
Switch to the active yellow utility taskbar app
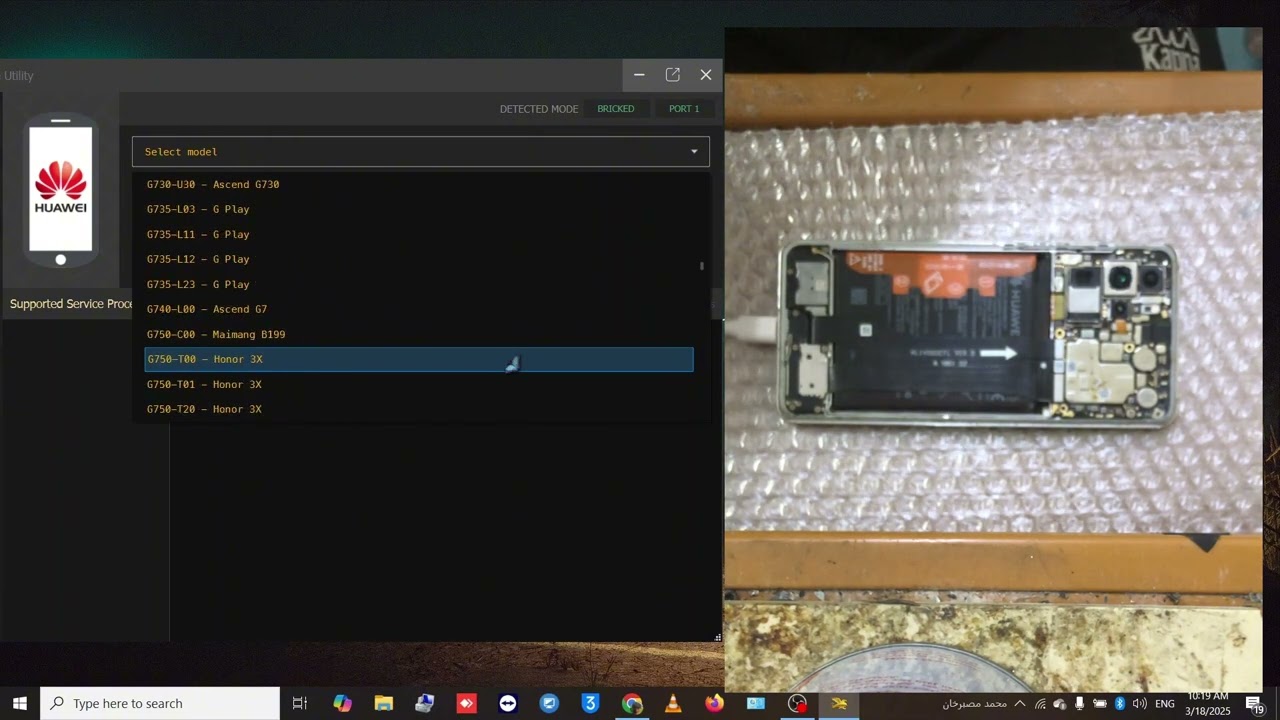(839, 703)
